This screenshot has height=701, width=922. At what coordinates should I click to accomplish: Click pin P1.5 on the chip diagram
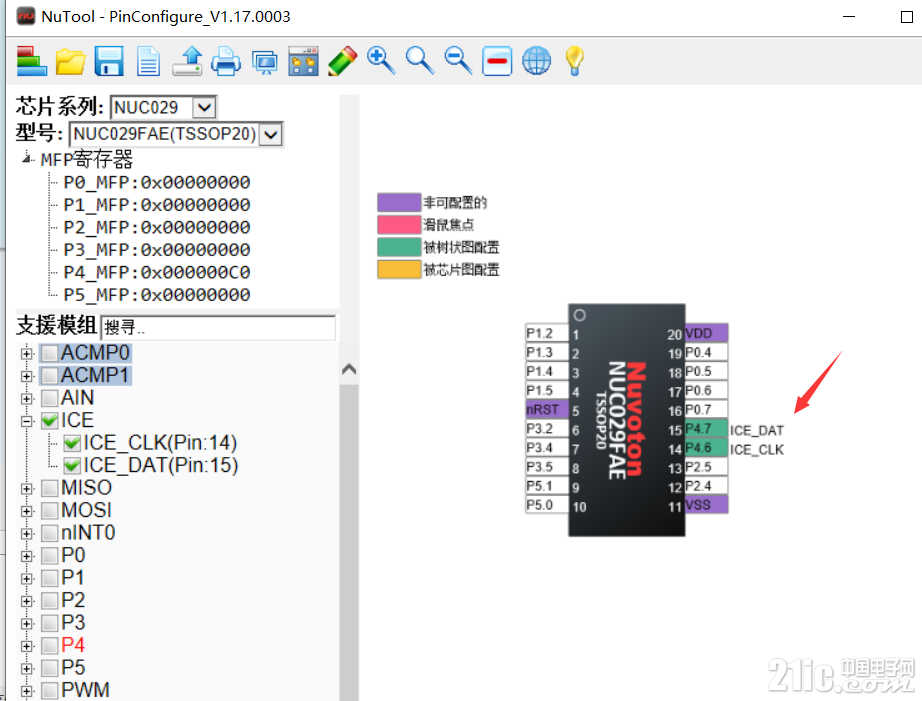(x=546, y=390)
